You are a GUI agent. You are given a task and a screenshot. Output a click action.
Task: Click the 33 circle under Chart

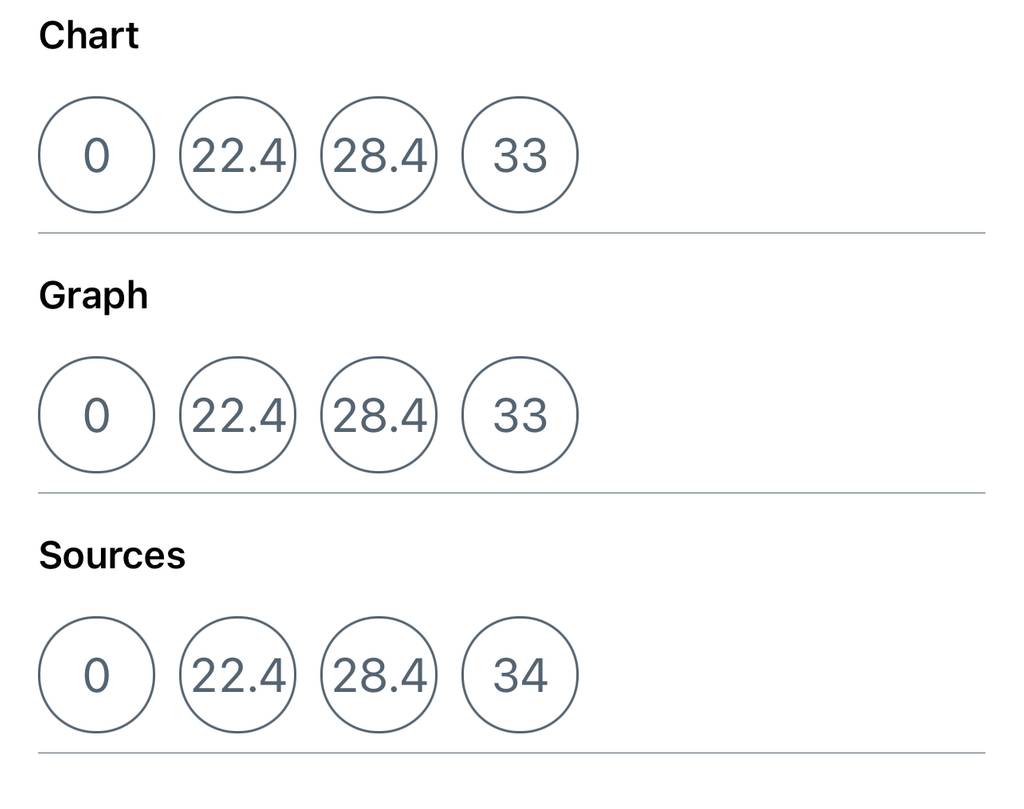(x=520, y=155)
